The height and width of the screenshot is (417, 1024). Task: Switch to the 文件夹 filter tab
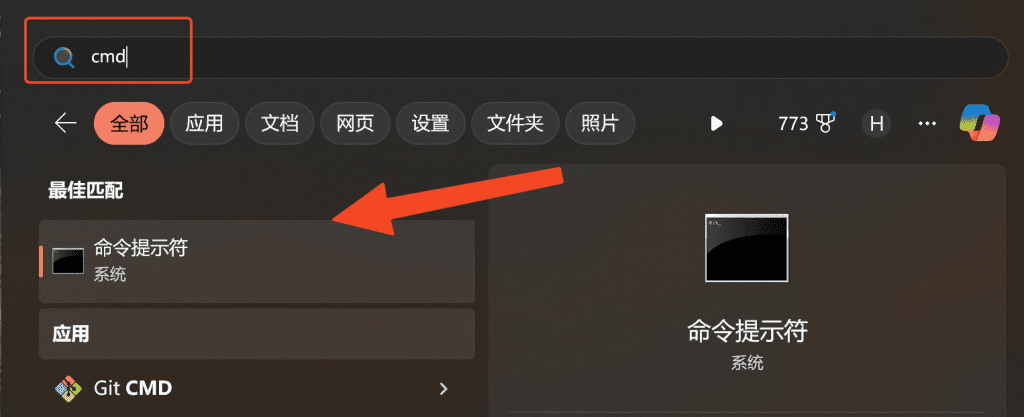click(516, 123)
